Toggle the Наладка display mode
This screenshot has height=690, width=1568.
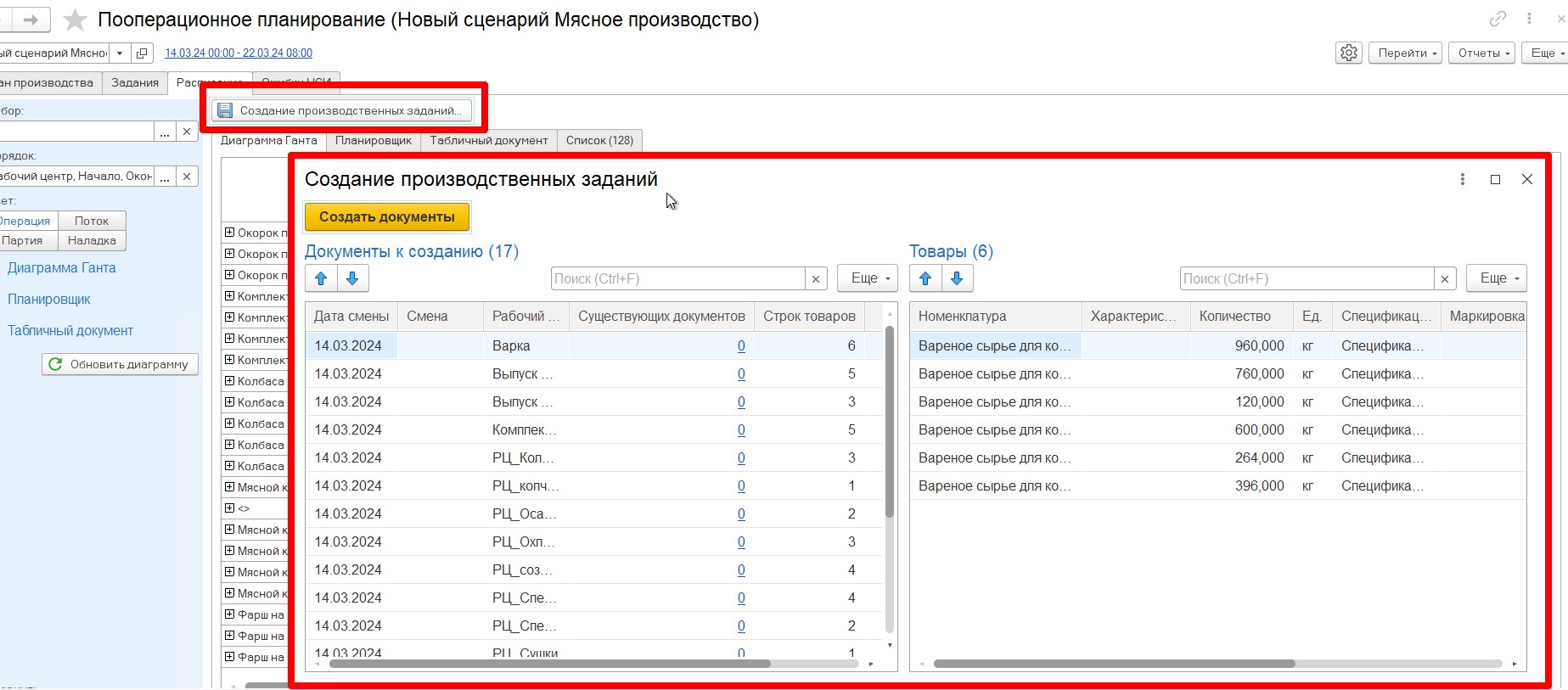pos(92,241)
